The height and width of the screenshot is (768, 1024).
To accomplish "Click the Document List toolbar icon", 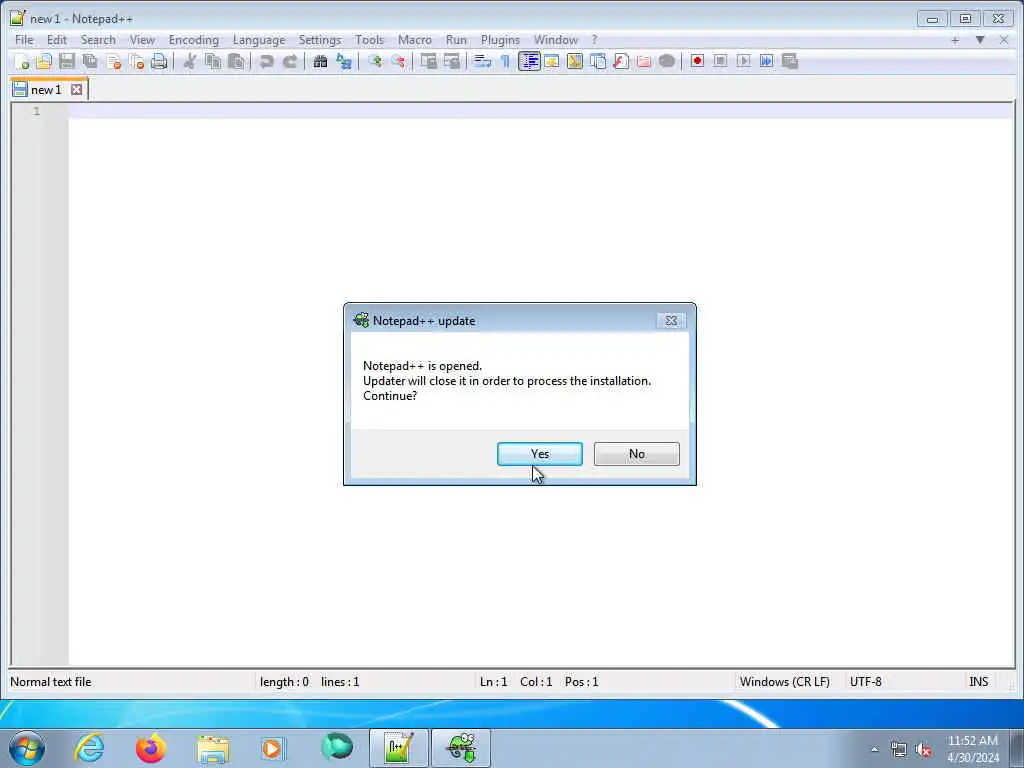I will tap(598, 61).
